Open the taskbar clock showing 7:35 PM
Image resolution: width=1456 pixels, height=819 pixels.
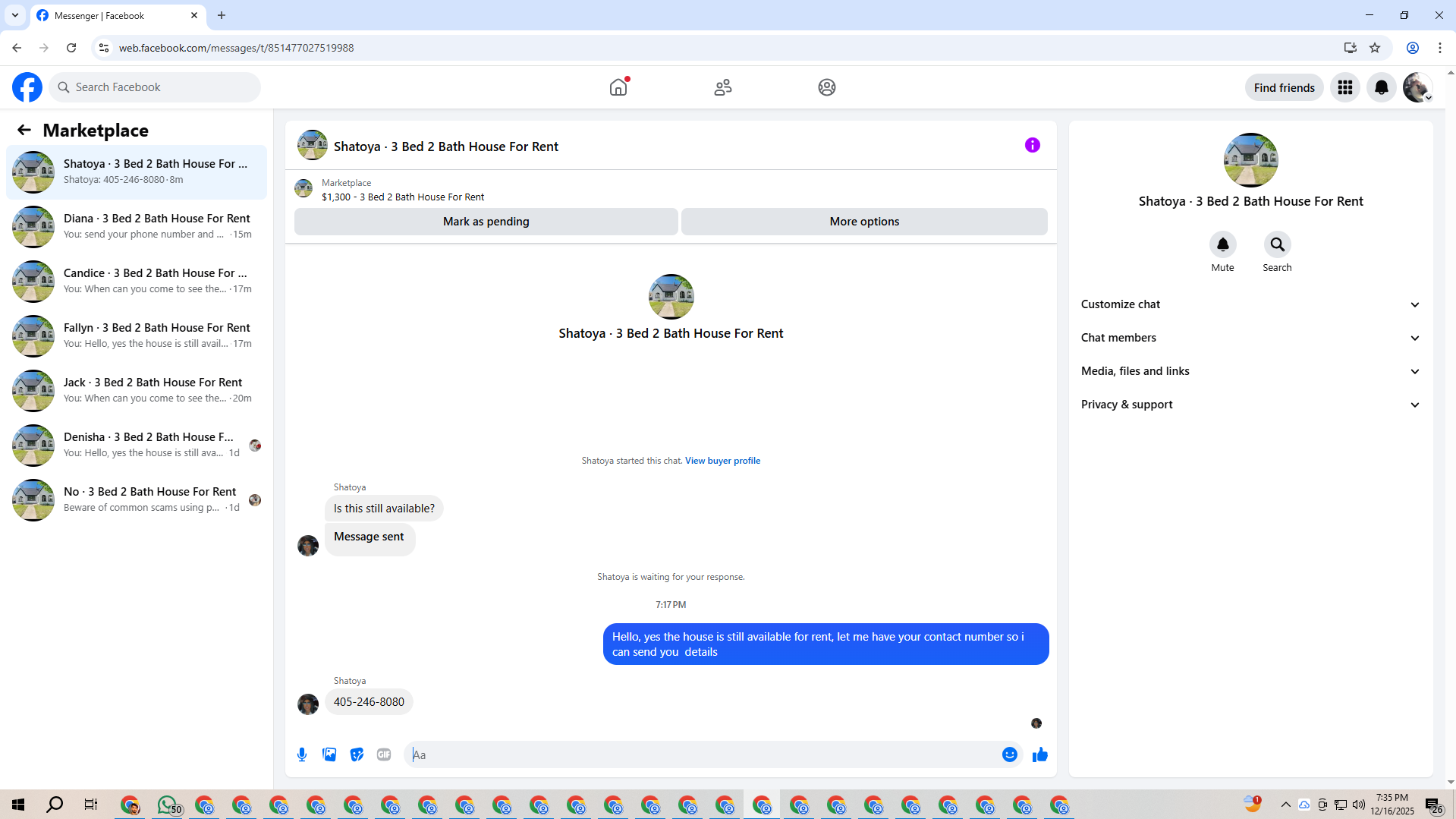tap(1392, 805)
